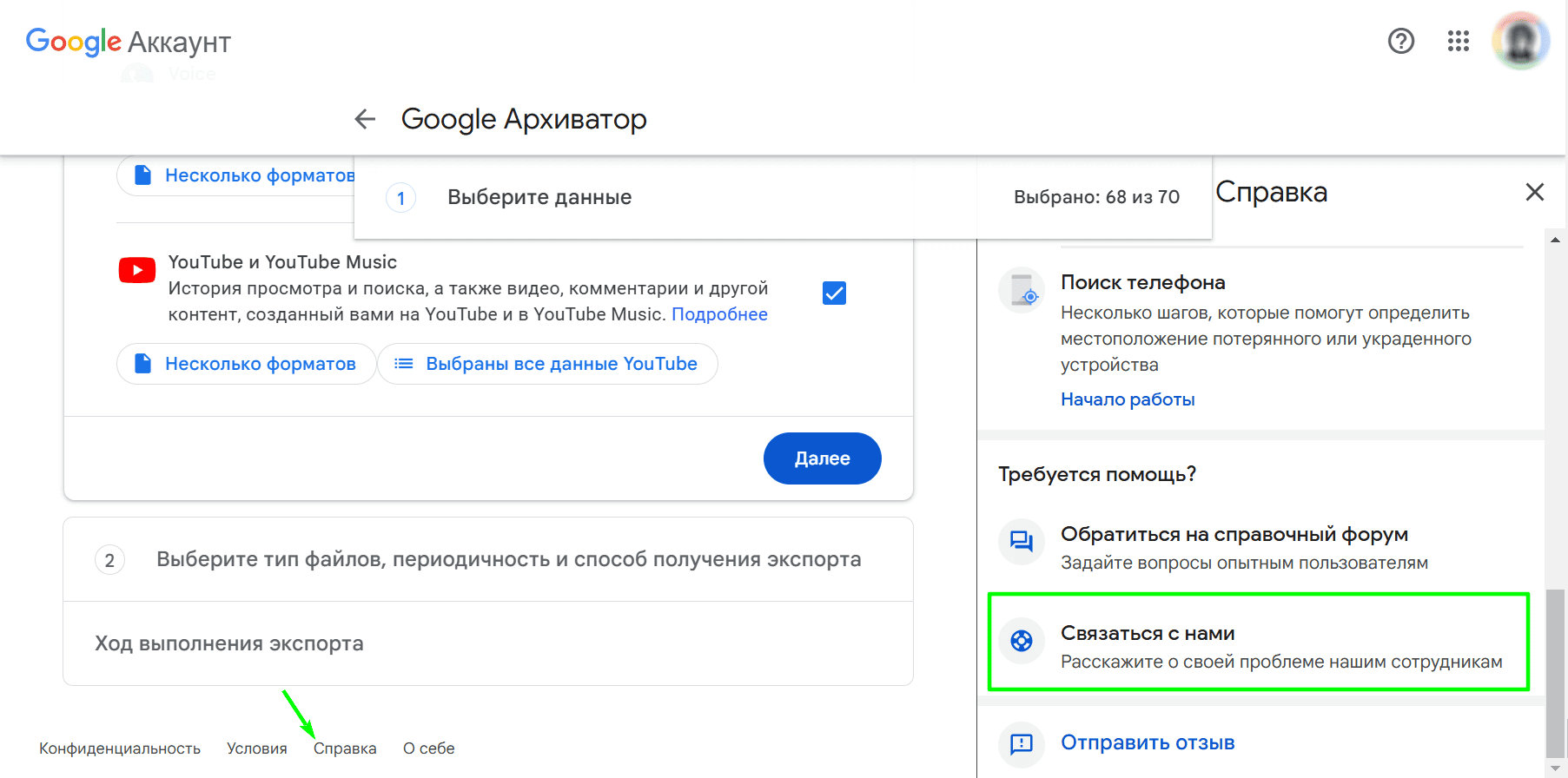
Task: Click the help panel scroll-up arrow
Action: [1555, 240]
